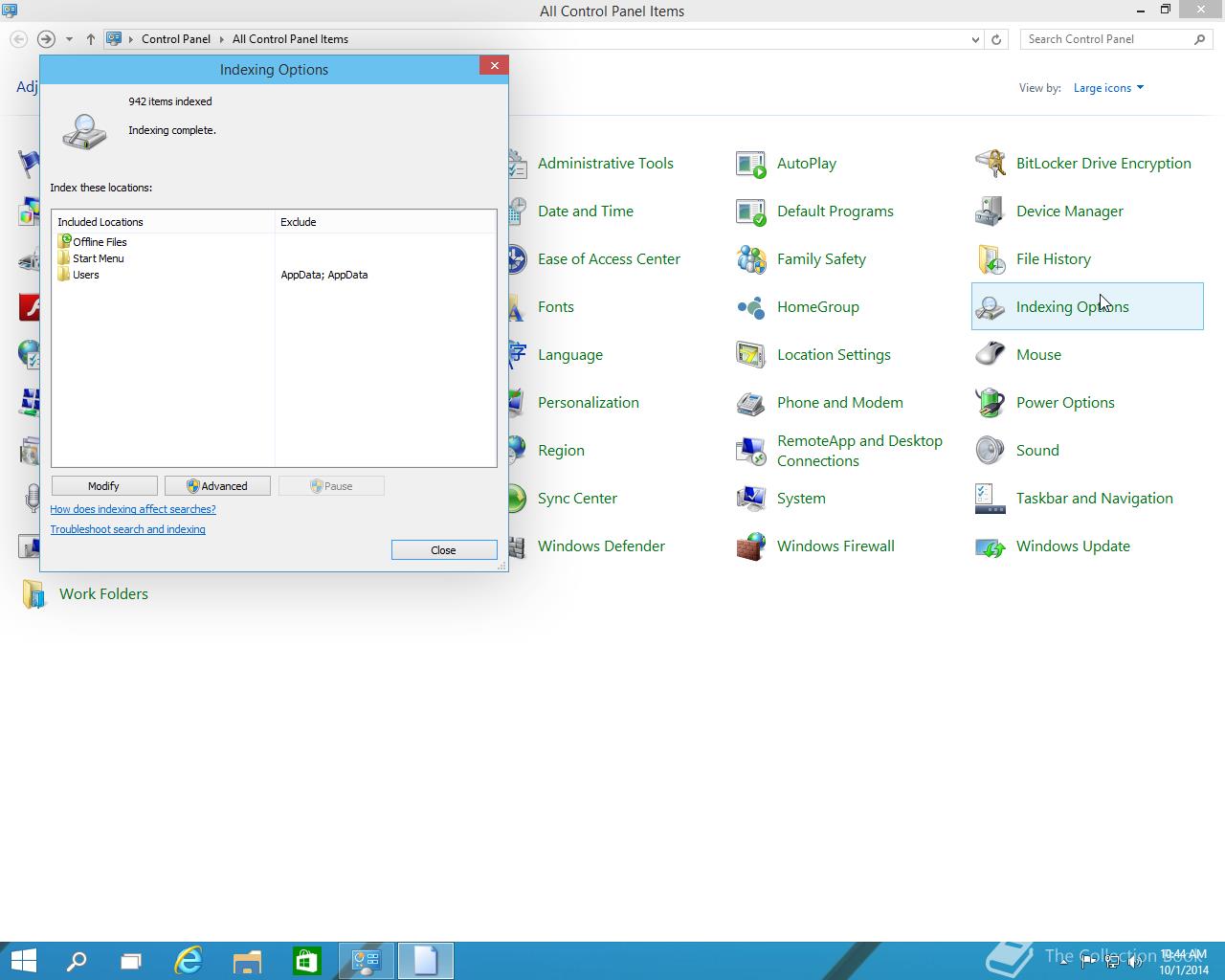Open Administrative Tools link
The height and width of the screenshot is (980, 1225).
[x=606, y=164]
